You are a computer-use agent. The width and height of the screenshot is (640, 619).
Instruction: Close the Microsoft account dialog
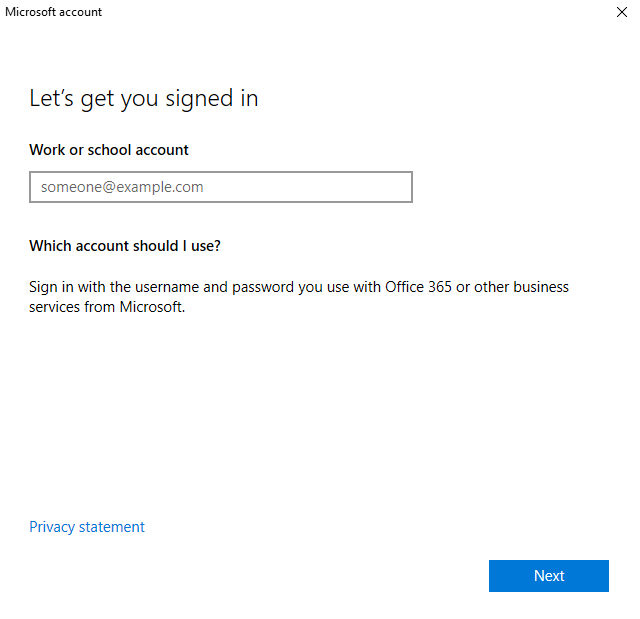pos(621,12)
